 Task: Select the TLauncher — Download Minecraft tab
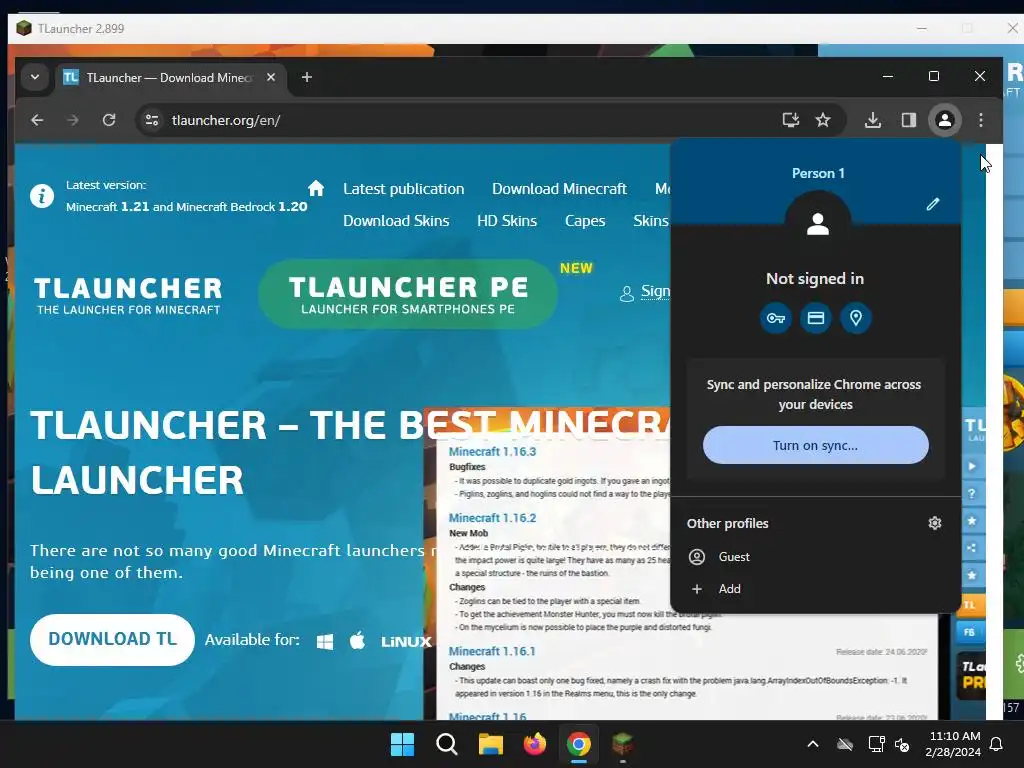pyautogui.click(x=170, y=78)
